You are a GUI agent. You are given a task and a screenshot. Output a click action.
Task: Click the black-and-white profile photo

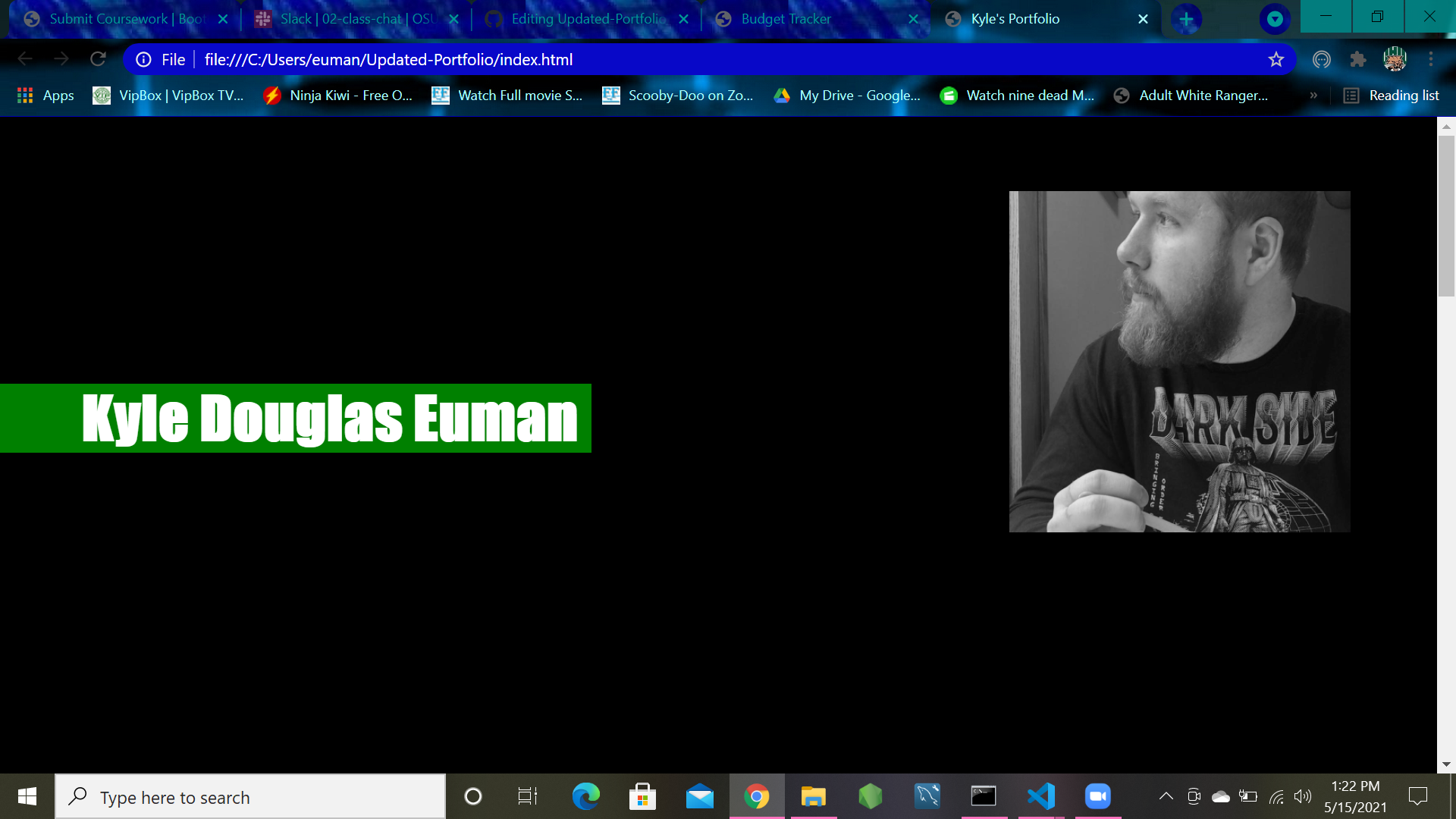click(1179, 362)
